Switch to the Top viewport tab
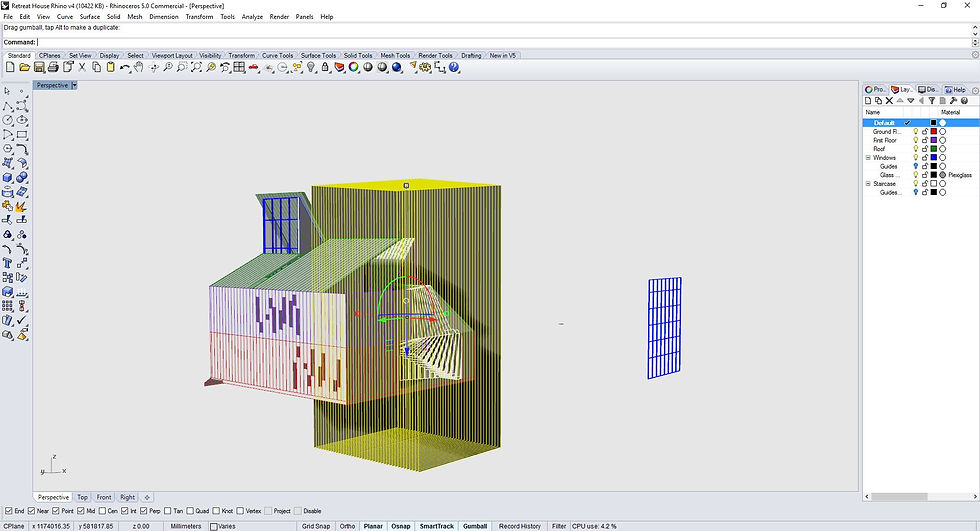 coord(82,497)
